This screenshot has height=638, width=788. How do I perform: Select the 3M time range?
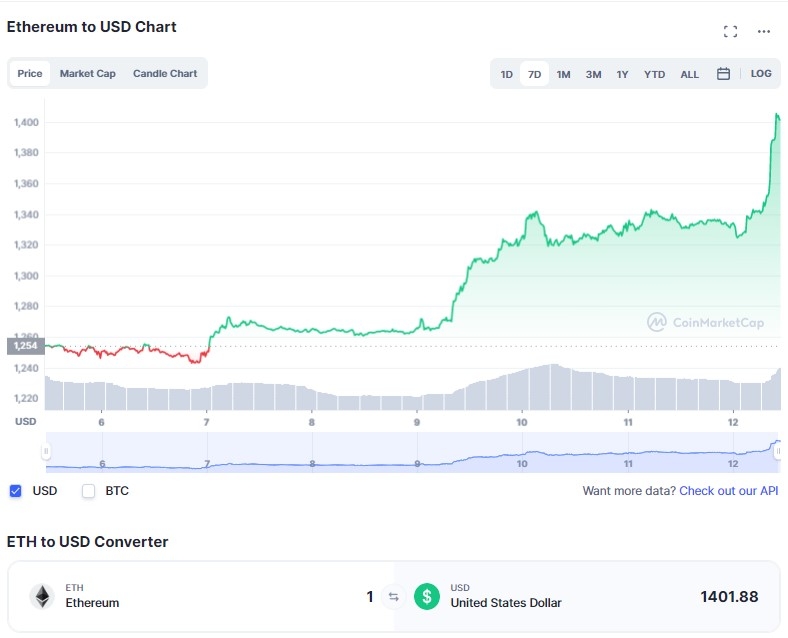pyautogui.click(x=593, y=74)
